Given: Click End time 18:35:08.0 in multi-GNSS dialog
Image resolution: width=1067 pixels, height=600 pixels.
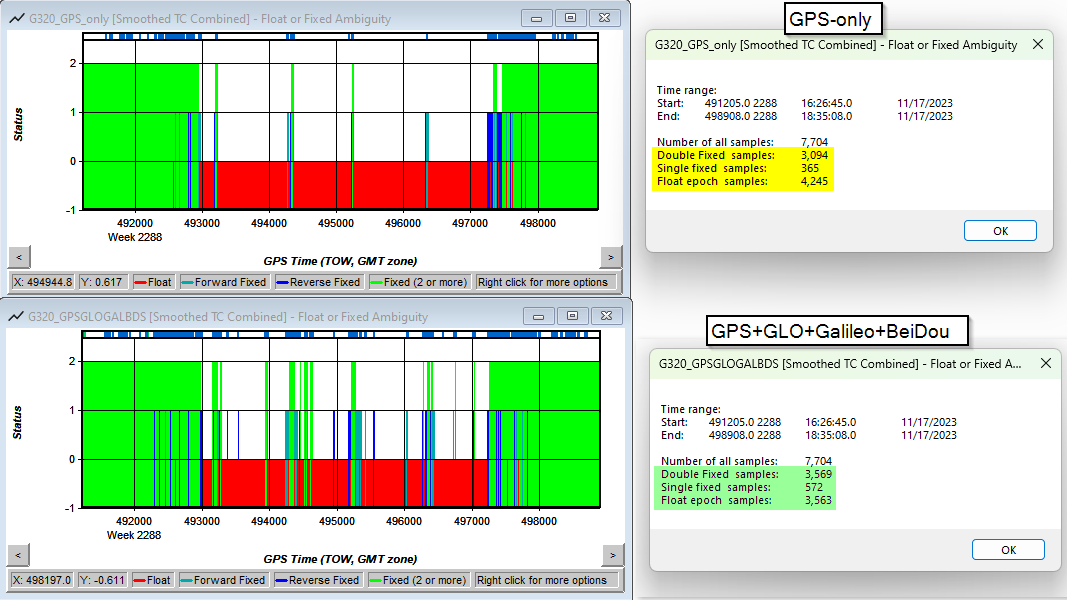Looking at the screenshot, I should (x=830, y=435).
